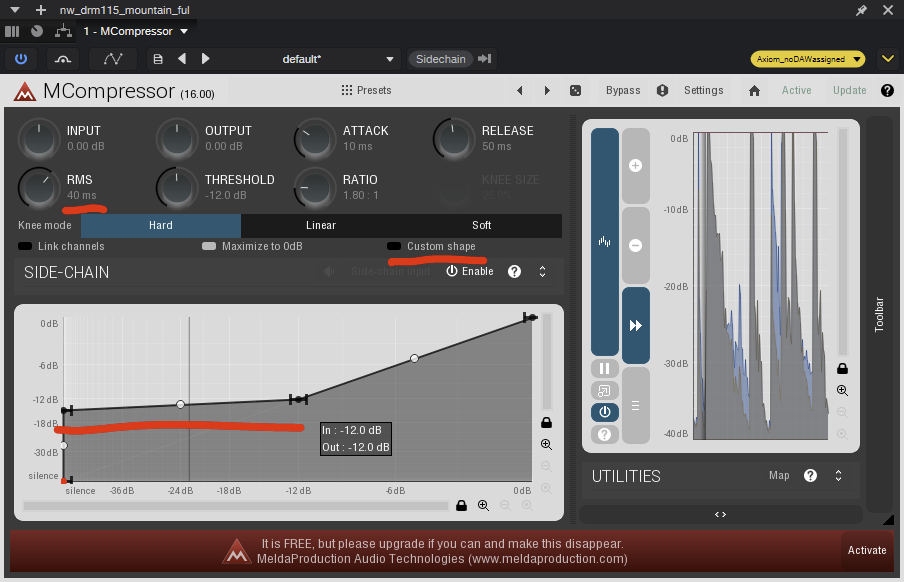Click the popup window icon below pause
Image resolution: width=904 pixels, height=582 pixels.
point(605,390)
